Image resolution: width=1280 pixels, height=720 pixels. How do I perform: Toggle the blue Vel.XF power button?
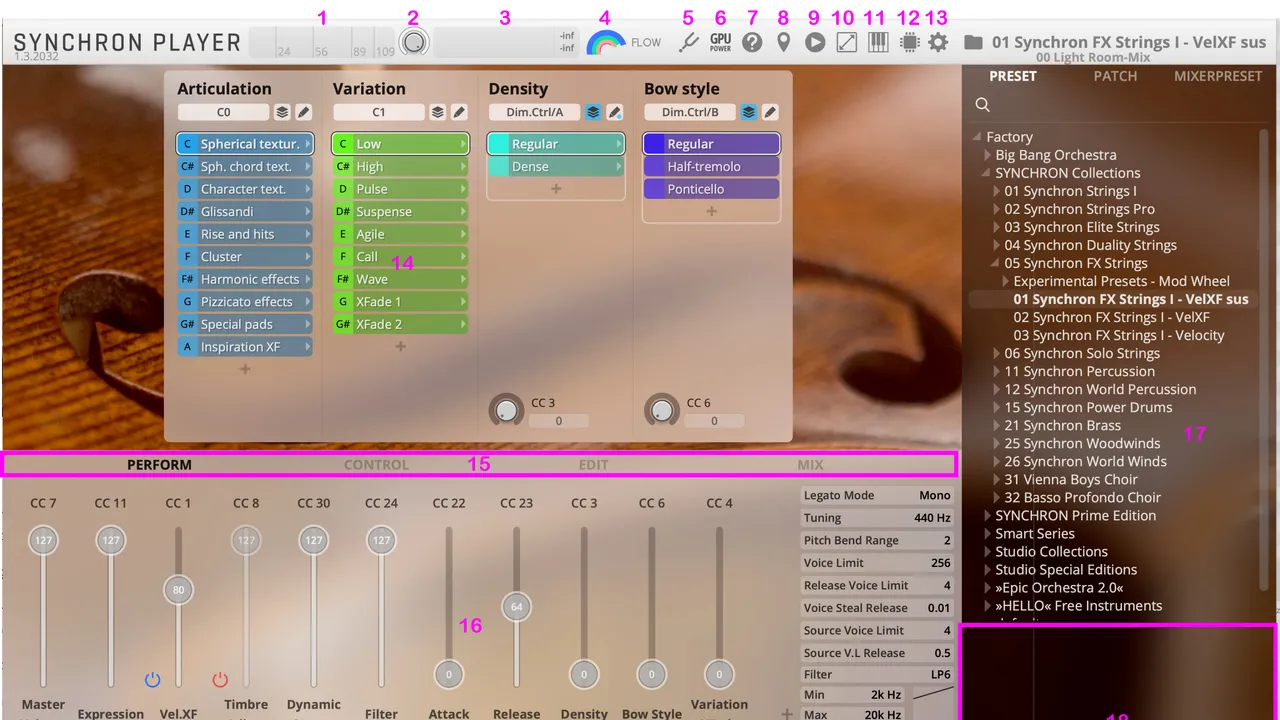pos(152,680)
